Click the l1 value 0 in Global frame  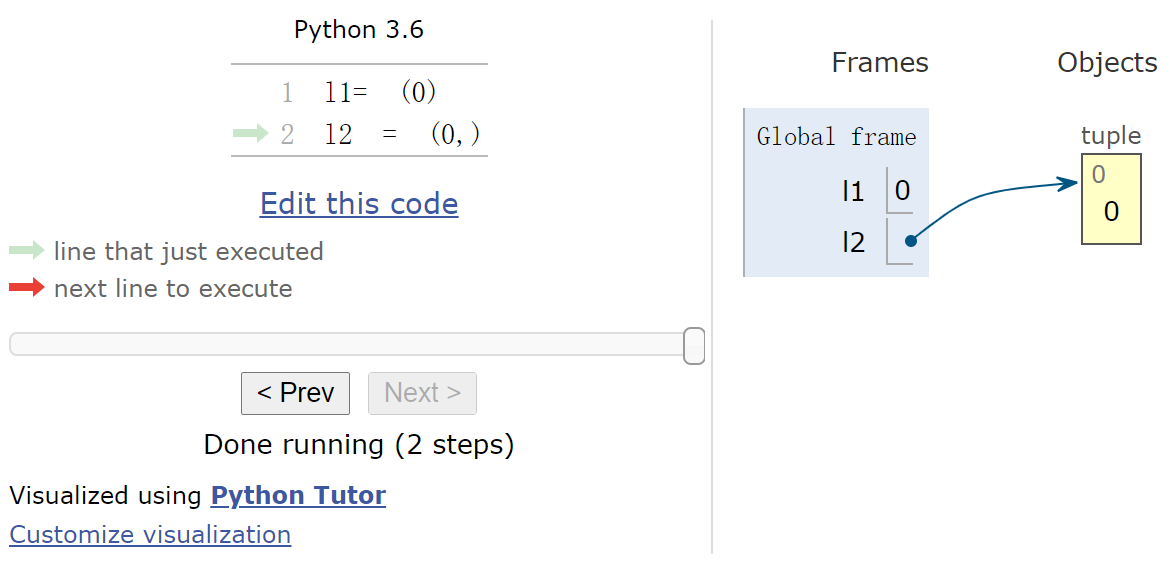pyautogui.click(x=902, y=190)
